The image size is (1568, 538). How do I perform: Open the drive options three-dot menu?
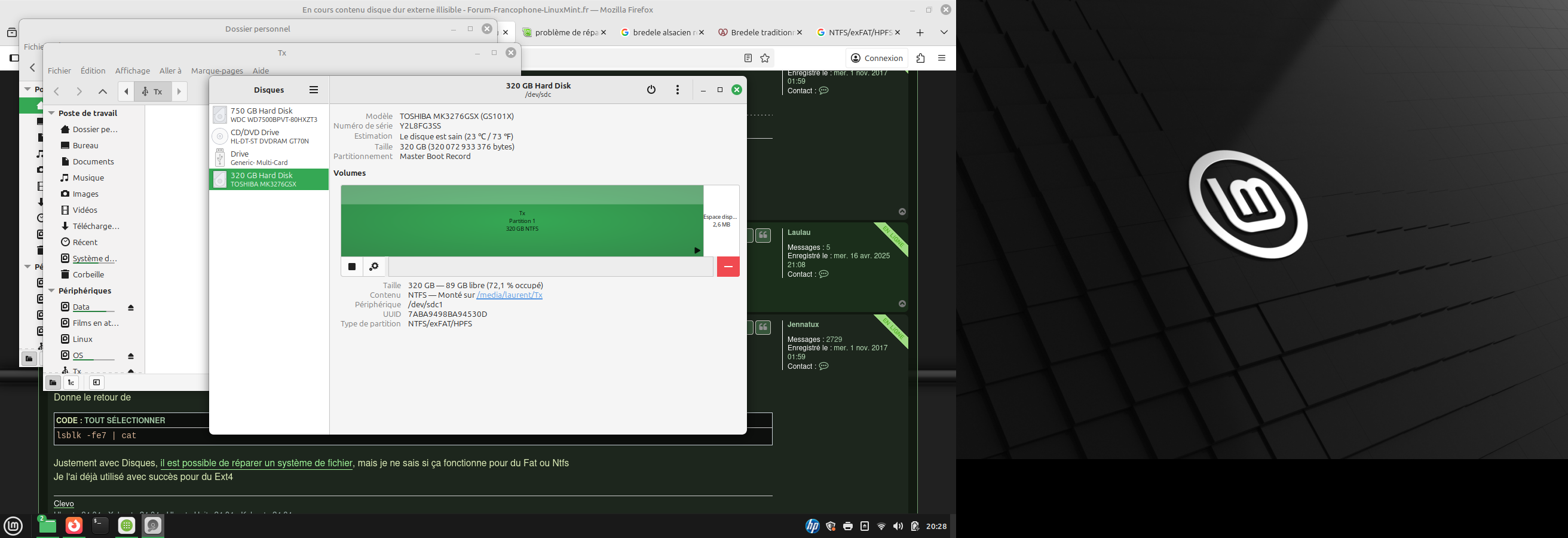(x=678, y=90)
